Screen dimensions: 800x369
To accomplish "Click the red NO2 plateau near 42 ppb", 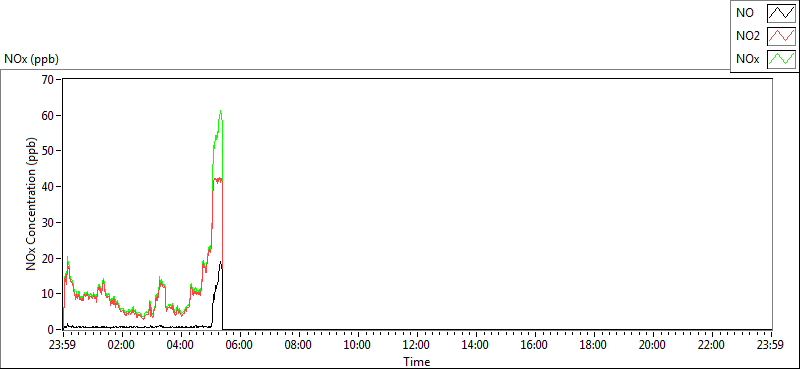I will pyautogui.click(x=218, y=179).
